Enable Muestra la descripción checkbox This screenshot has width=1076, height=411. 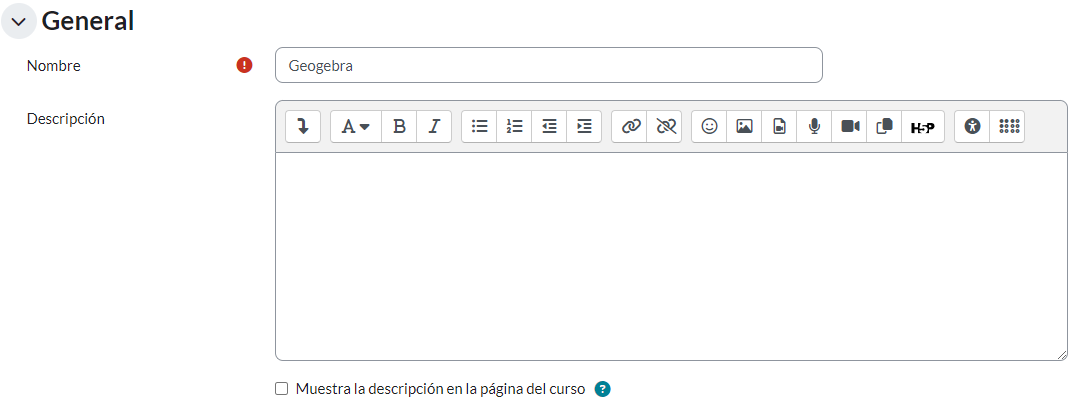(281, 389)
